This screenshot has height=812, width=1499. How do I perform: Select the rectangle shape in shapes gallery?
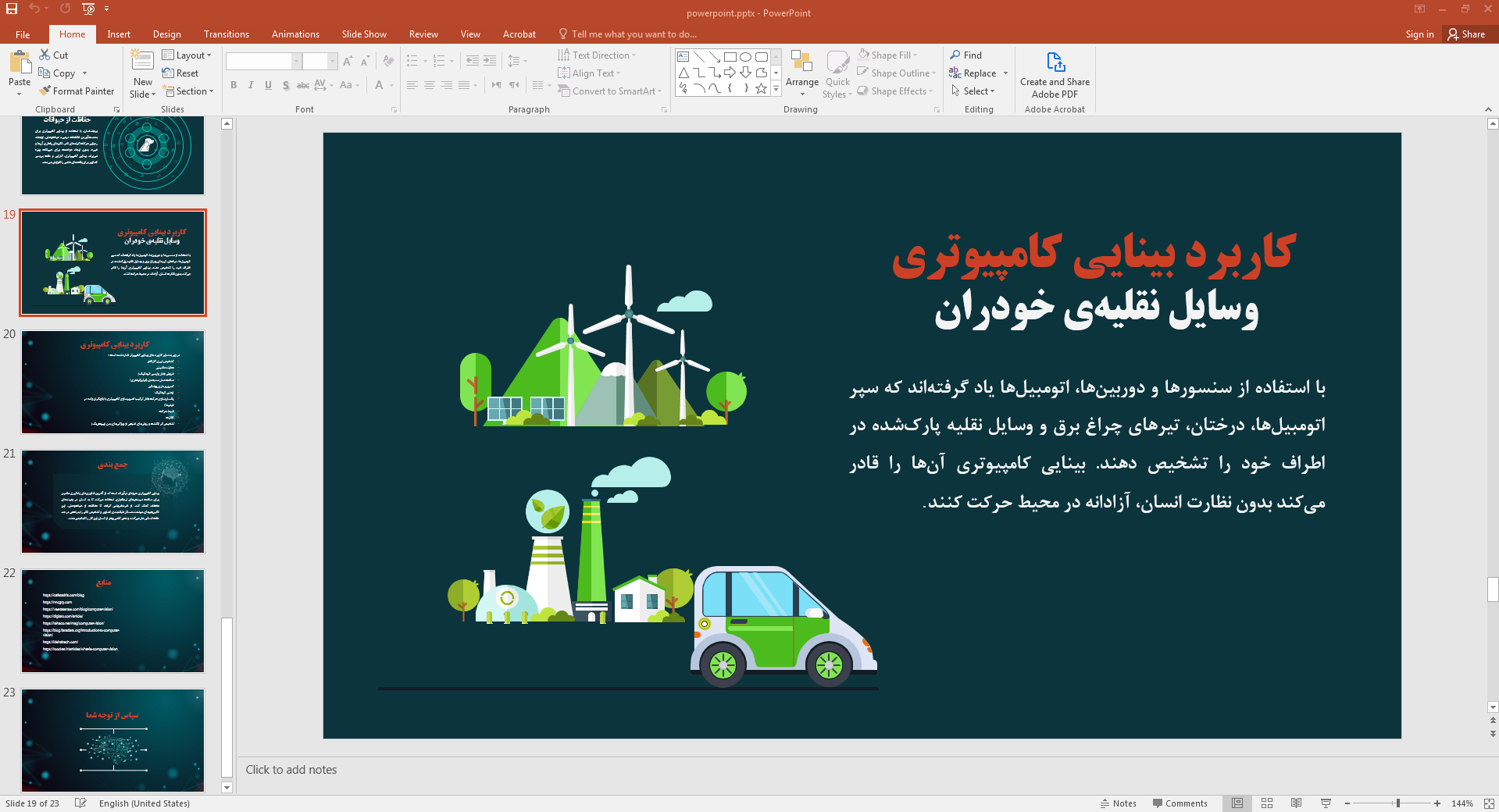coord(730,57)
